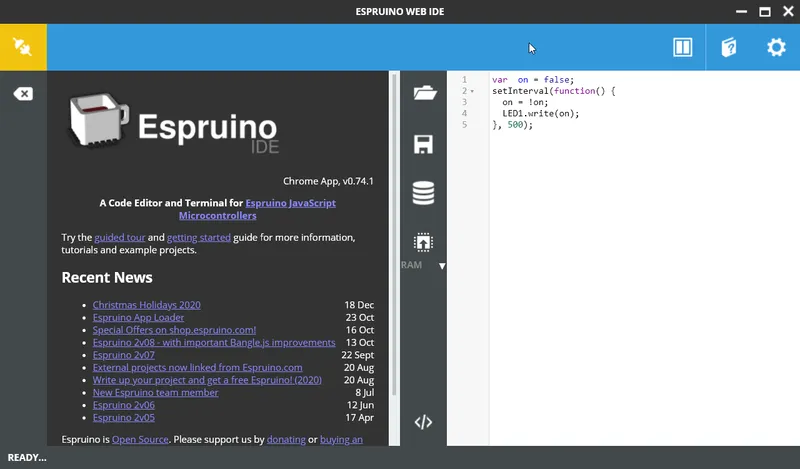Click the 'LED1.write(on);' code line

(541, 113)
